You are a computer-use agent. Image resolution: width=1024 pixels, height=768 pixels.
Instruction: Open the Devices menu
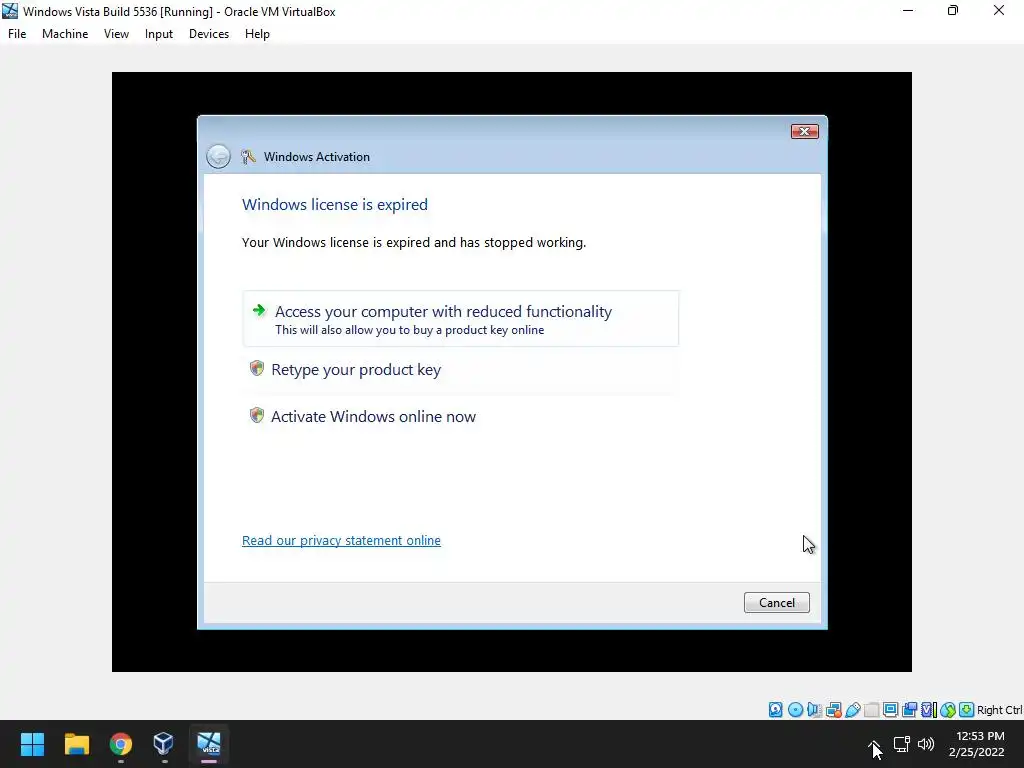[x=209, y=34]
